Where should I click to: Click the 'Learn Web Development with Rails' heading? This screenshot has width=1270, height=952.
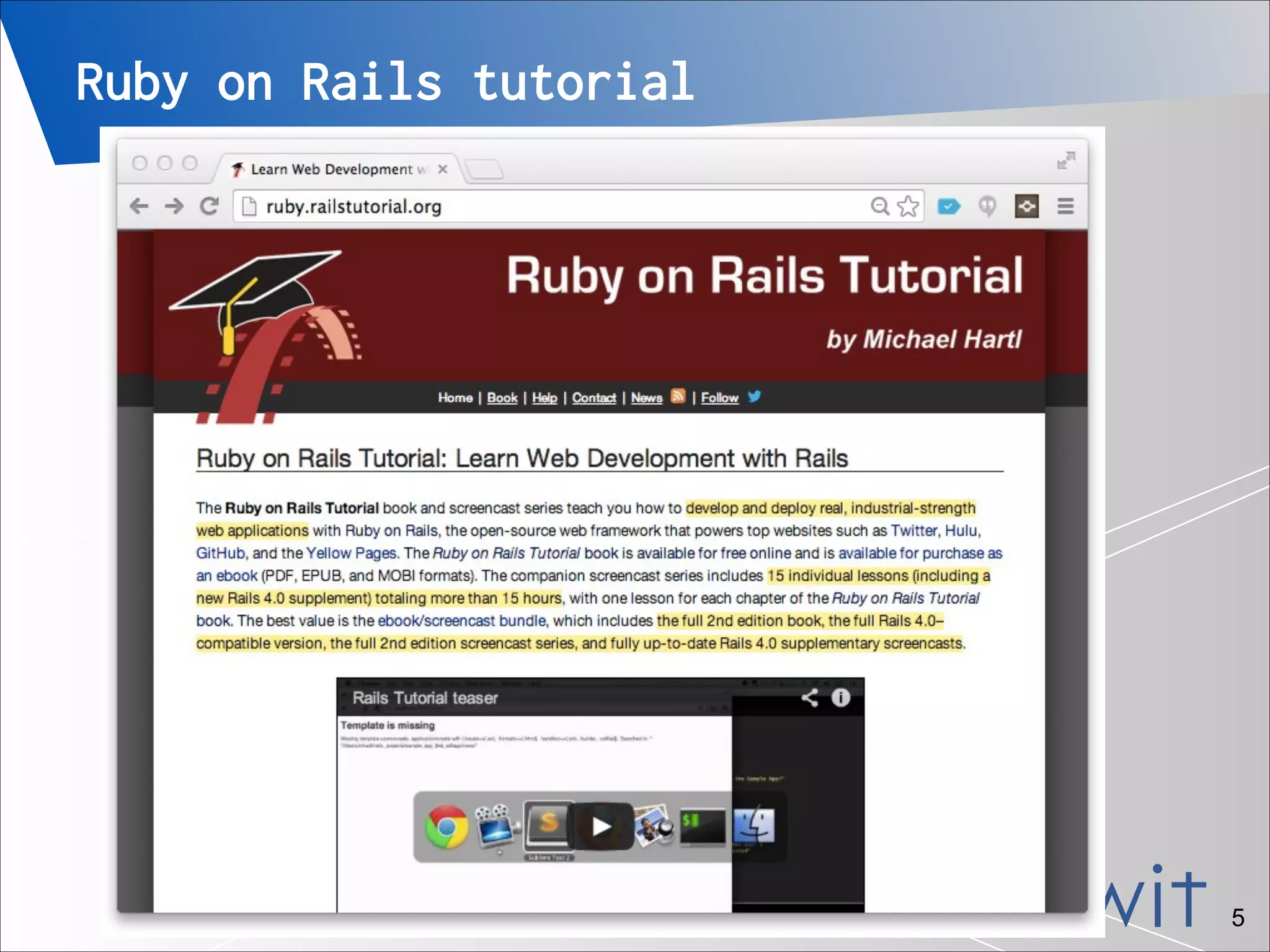tap(651, 459)
